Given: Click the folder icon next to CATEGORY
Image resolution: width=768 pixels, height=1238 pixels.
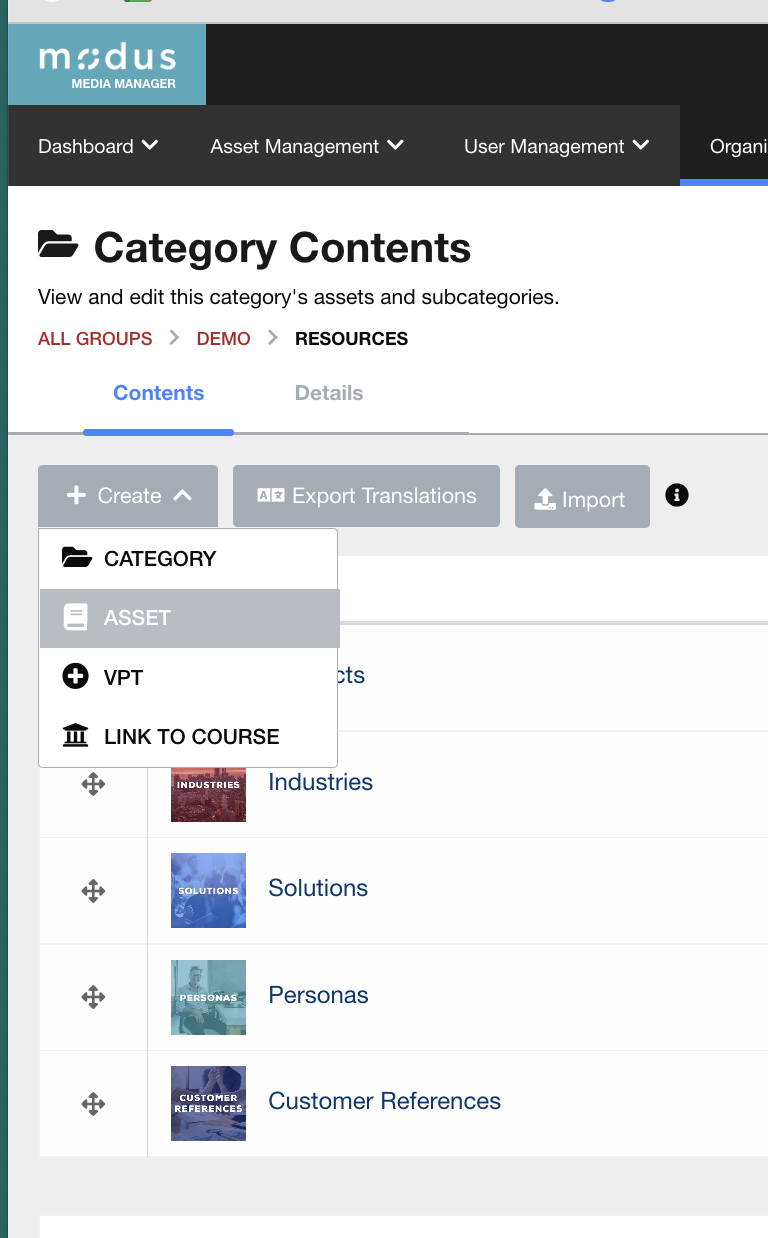Looking at the screenshot, I should 77,558.
